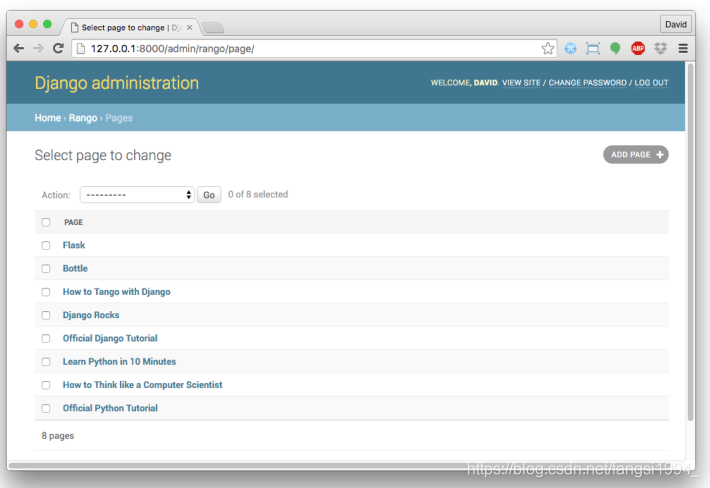Check the Official Python Tutorial checkbox
Viewport: 710px width, 488px height.
pyautogui.click(x=46, y=408)
